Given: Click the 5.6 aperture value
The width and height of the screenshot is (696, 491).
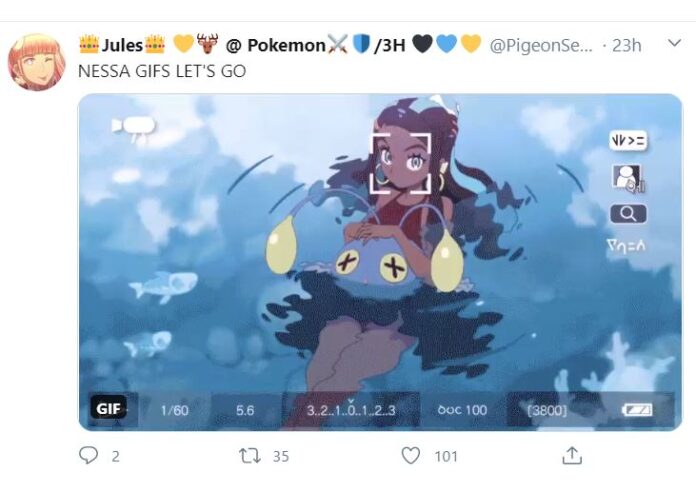Looking at the screenshot, I should tap(245, 410).
